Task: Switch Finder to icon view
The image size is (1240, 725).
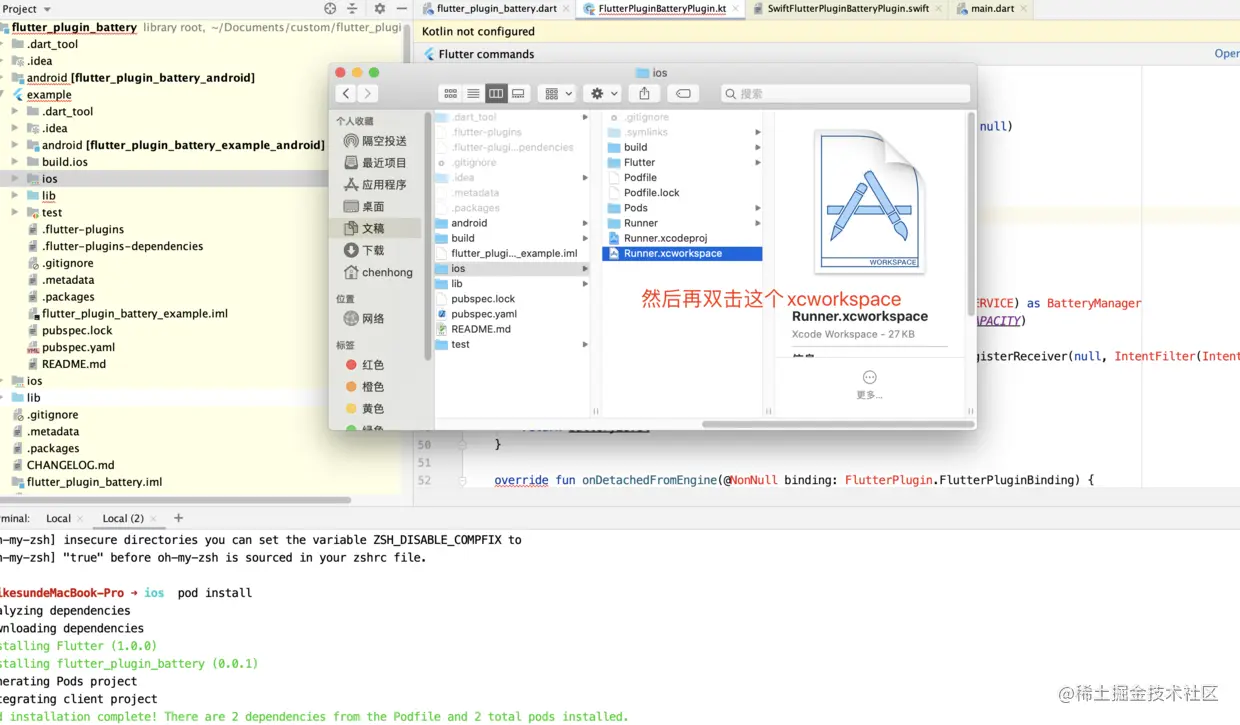Action: [x=451, y=93]
